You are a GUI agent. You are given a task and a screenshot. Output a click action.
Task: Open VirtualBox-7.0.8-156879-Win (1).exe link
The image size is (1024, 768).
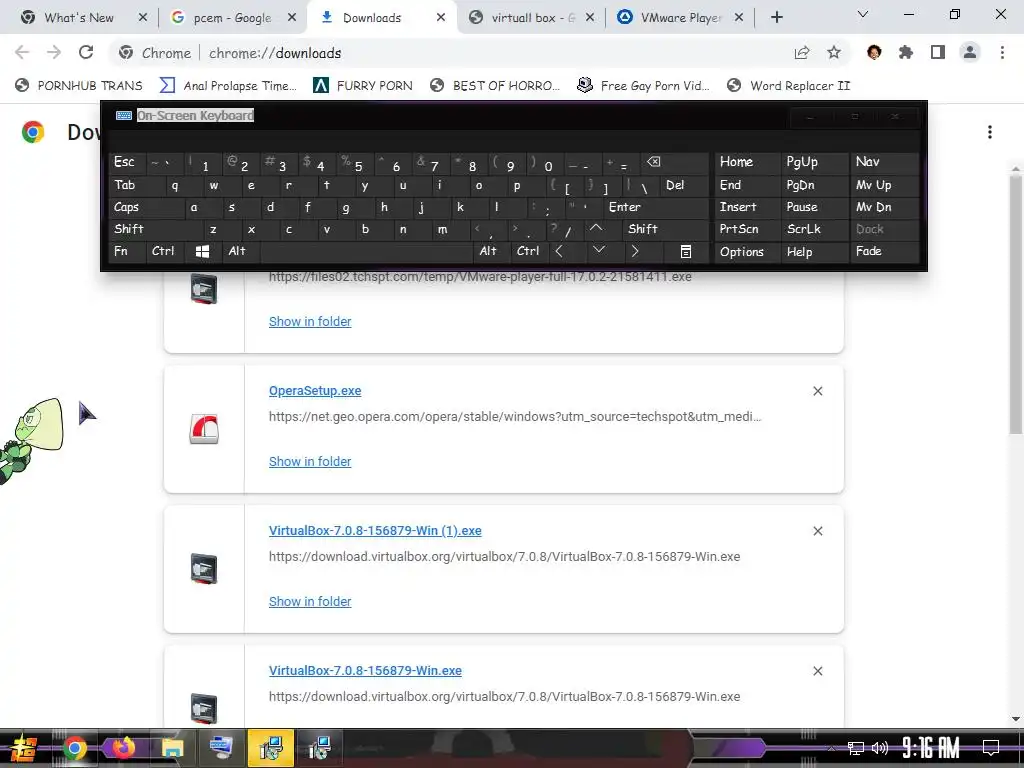tap(375, 531)
